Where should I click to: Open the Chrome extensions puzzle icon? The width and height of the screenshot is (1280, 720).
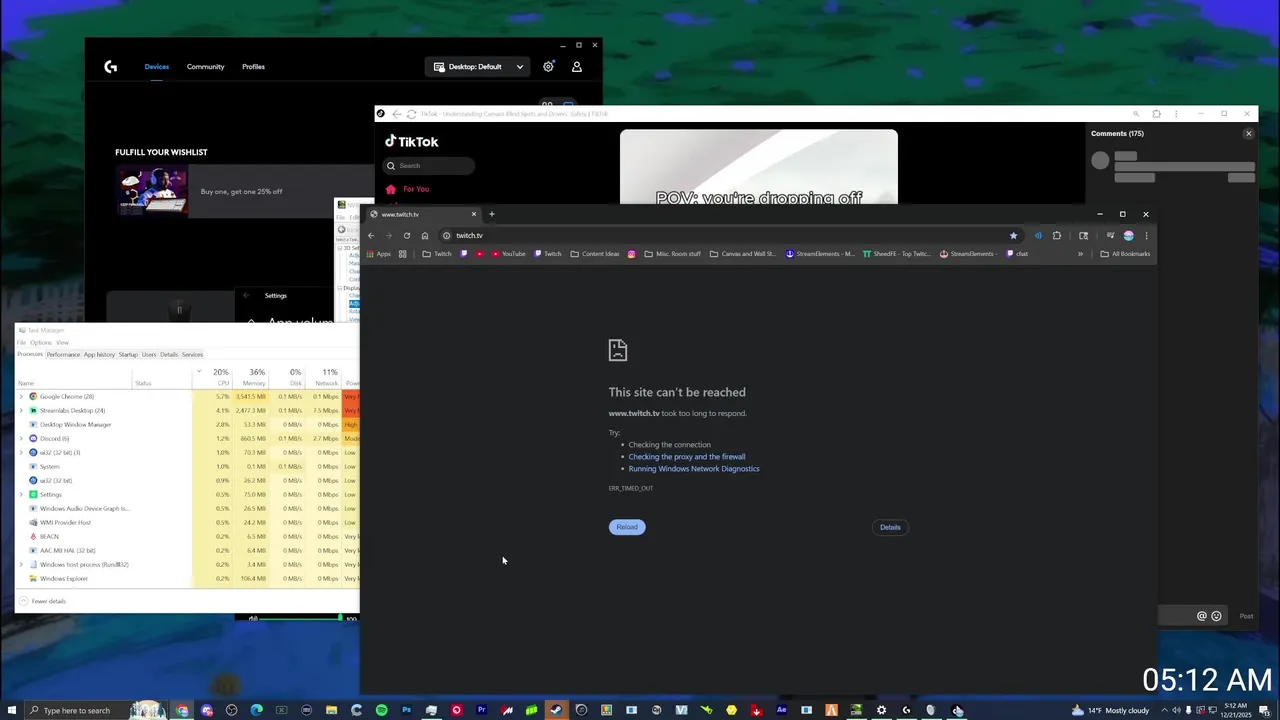pos(1057,236)
